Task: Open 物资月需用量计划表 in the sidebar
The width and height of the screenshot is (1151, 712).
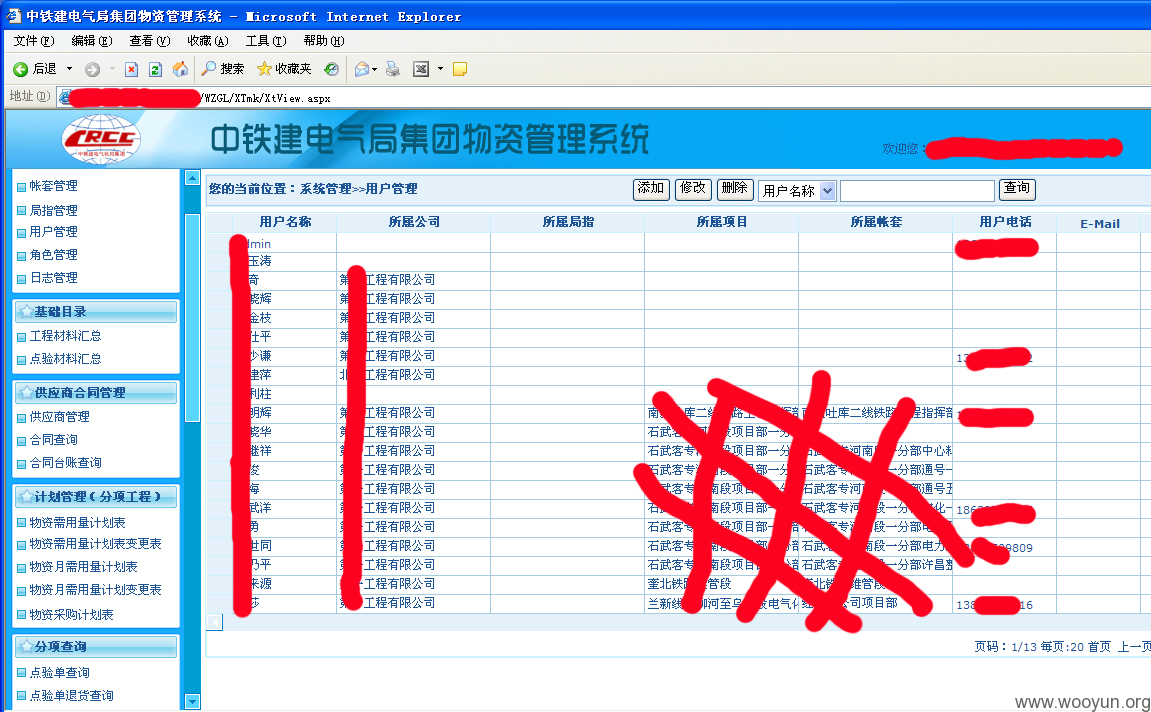Action: (x=83, y=567)
